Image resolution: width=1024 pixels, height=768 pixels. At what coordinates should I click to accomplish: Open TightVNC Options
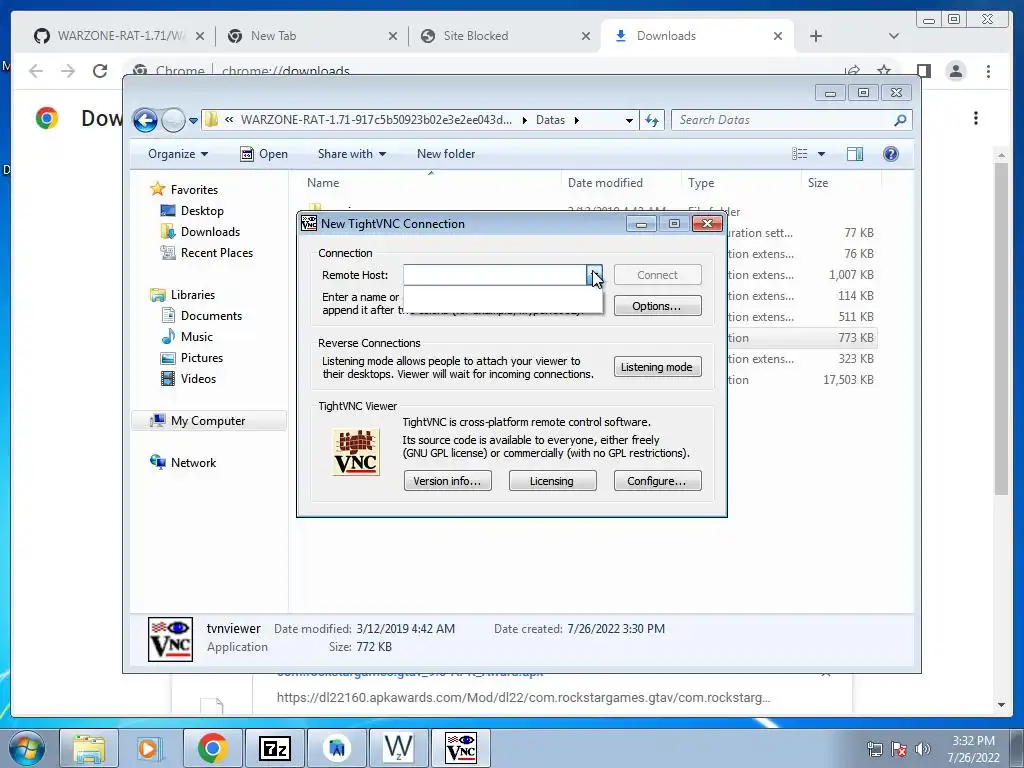click(x=658, y=306)
